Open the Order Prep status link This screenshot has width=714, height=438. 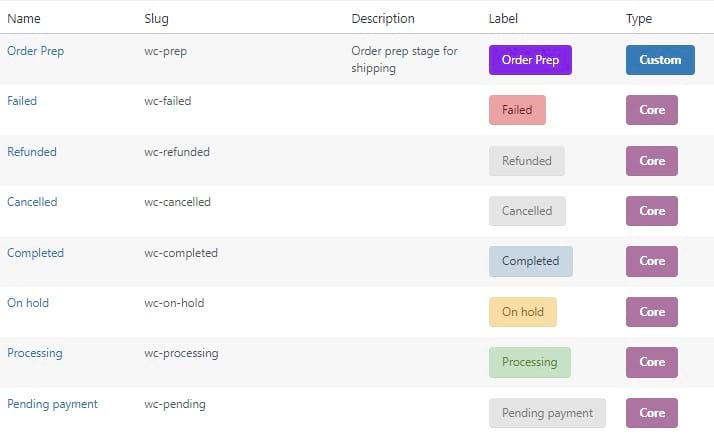click(36, 51)
